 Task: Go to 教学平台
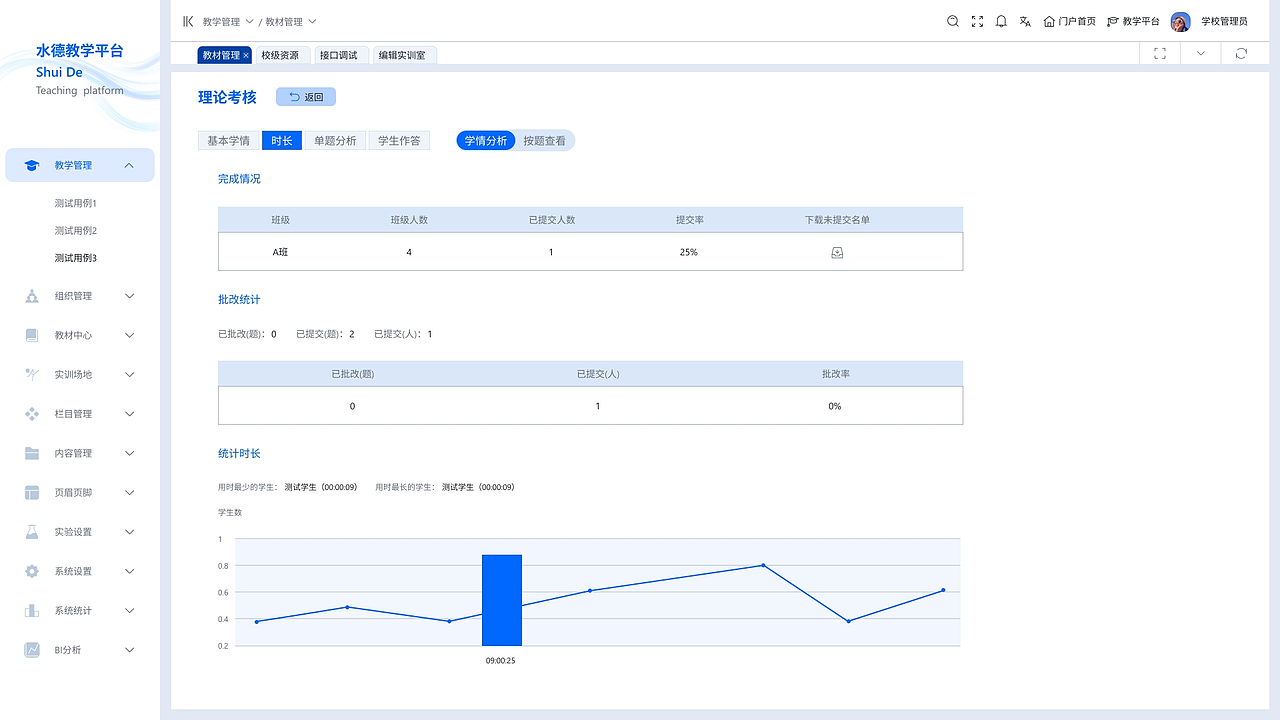[x=1133, y=21]
